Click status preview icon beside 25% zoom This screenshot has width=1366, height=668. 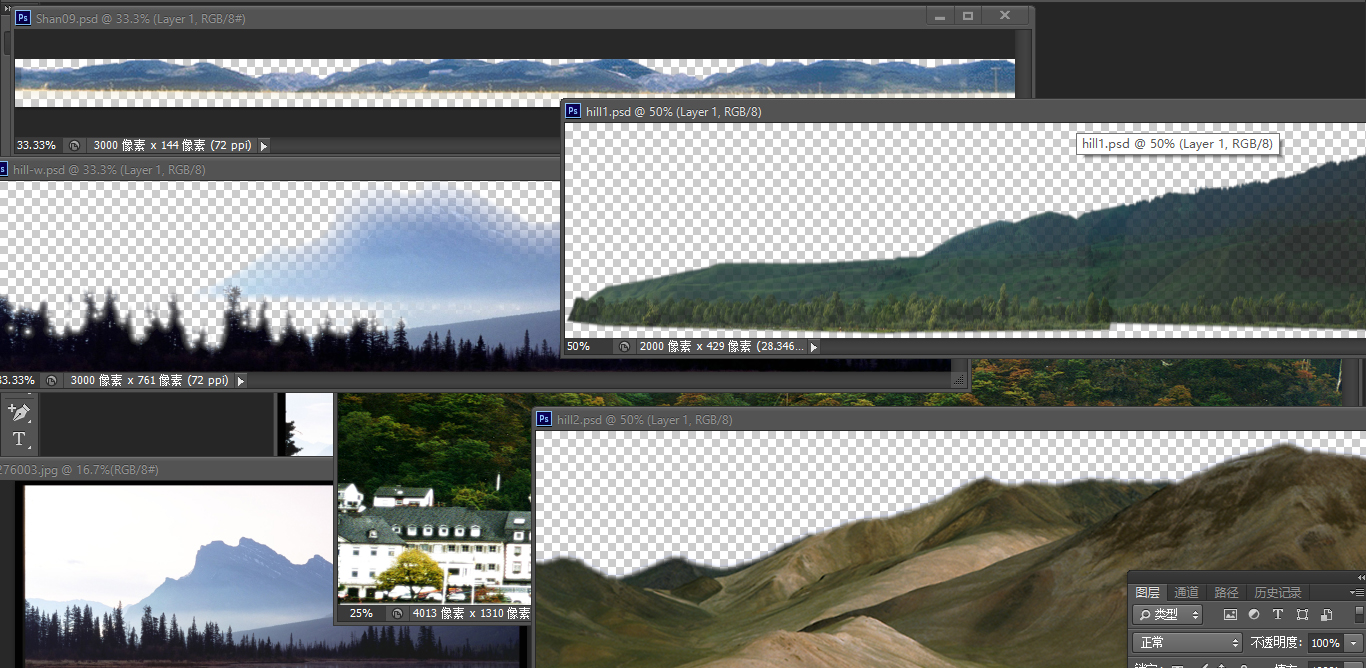(x=397, y=614)
